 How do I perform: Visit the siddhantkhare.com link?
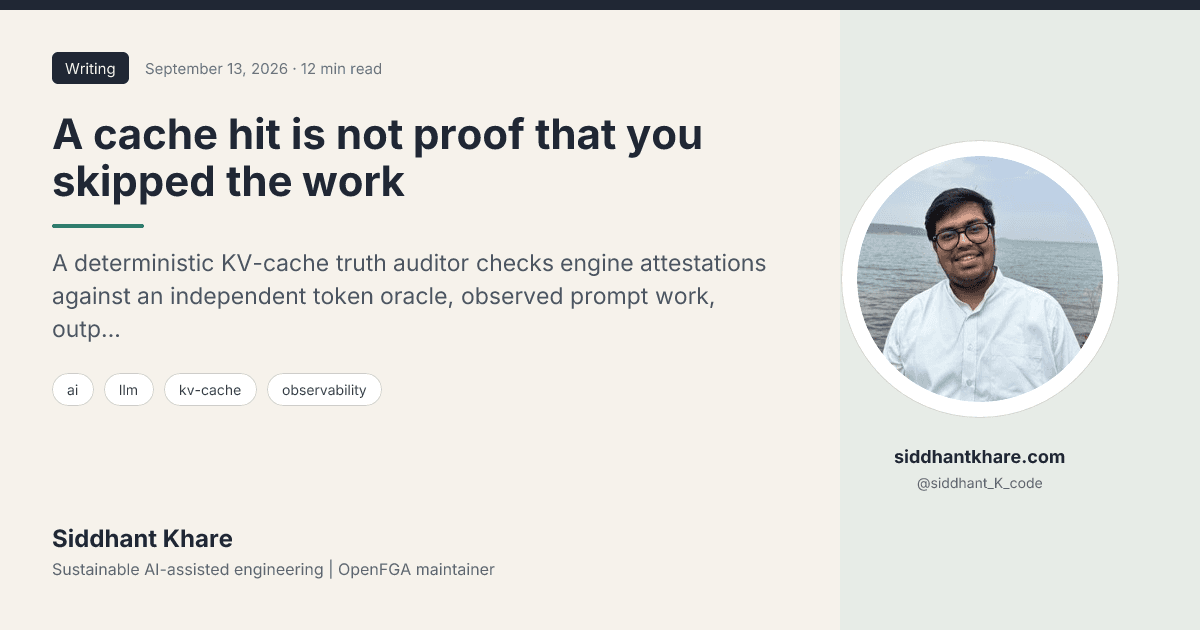click(979, 457)
